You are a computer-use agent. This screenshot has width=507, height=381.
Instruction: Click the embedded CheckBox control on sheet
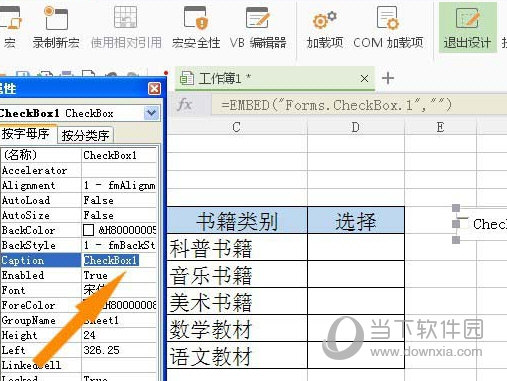(481, 224)
